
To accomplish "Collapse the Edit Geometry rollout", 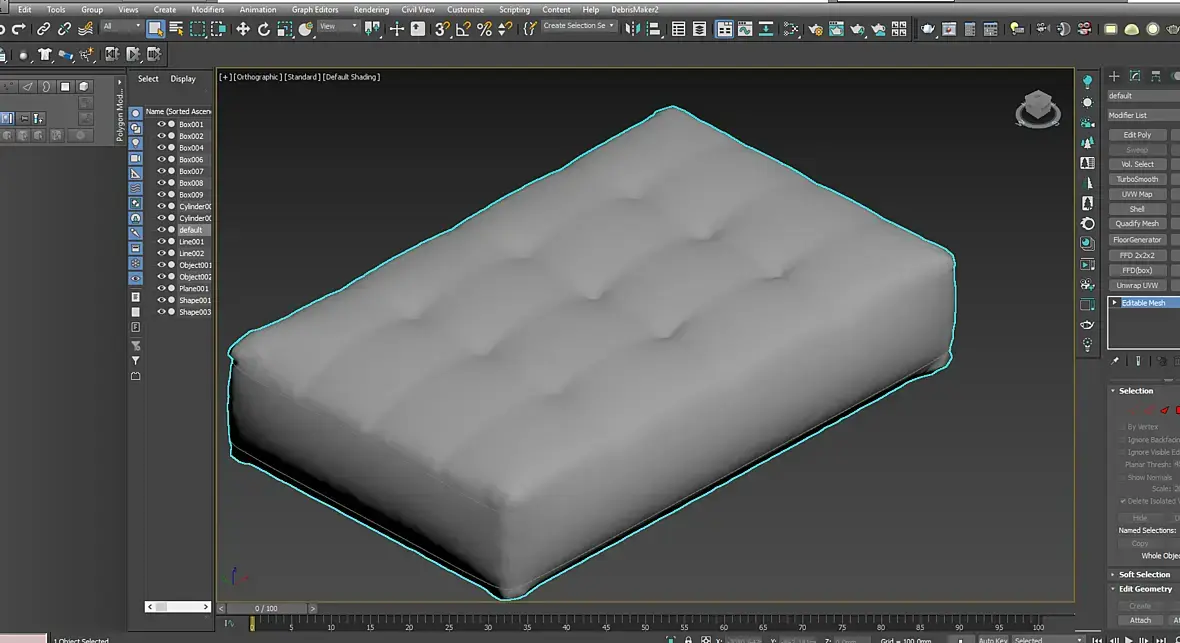I will pos(1113,589).
